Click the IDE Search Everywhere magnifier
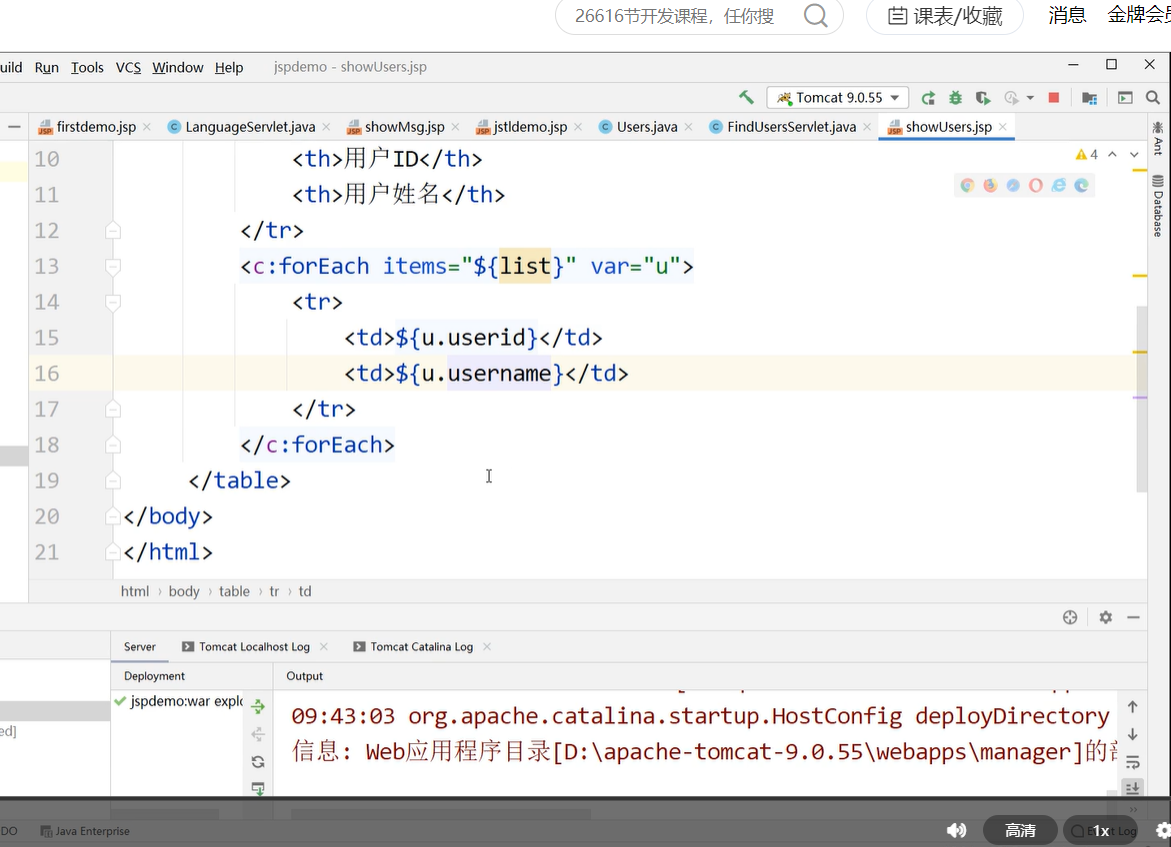 pos(1152,98)
